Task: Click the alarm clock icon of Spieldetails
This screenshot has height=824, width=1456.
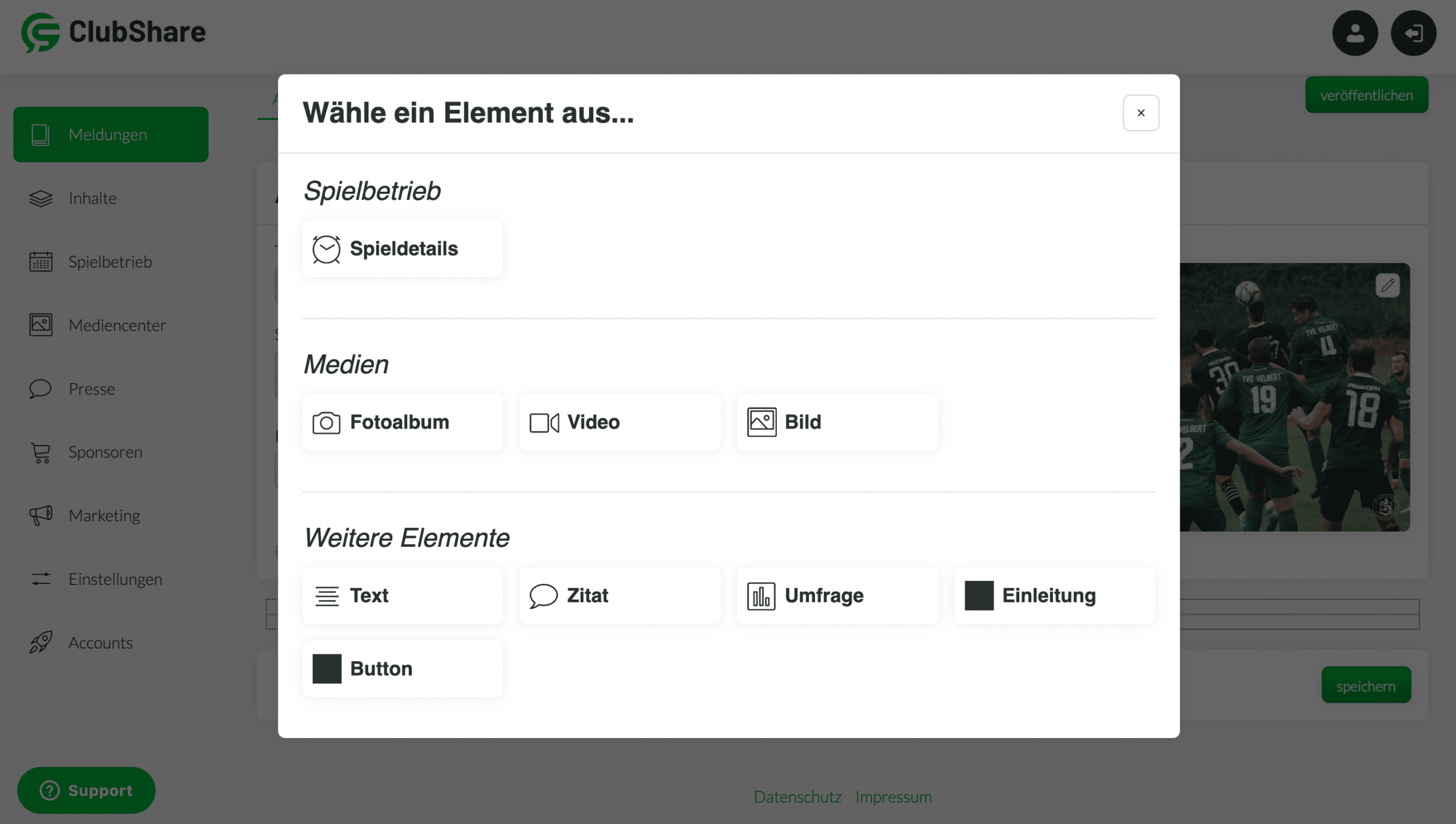Action: (x=326, y=249)
